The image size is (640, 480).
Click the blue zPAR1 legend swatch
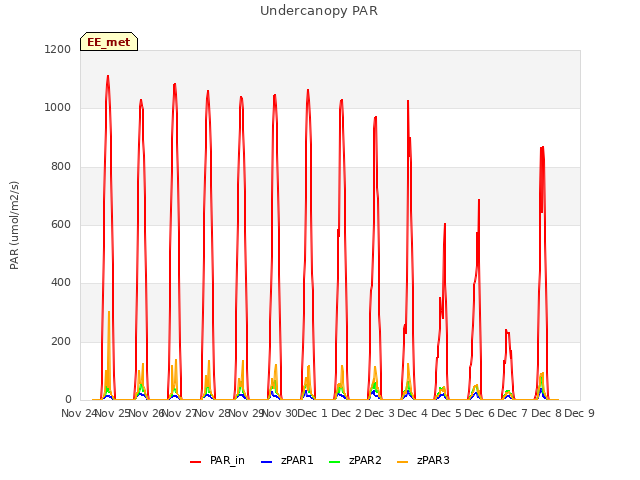tap(267, 462)
